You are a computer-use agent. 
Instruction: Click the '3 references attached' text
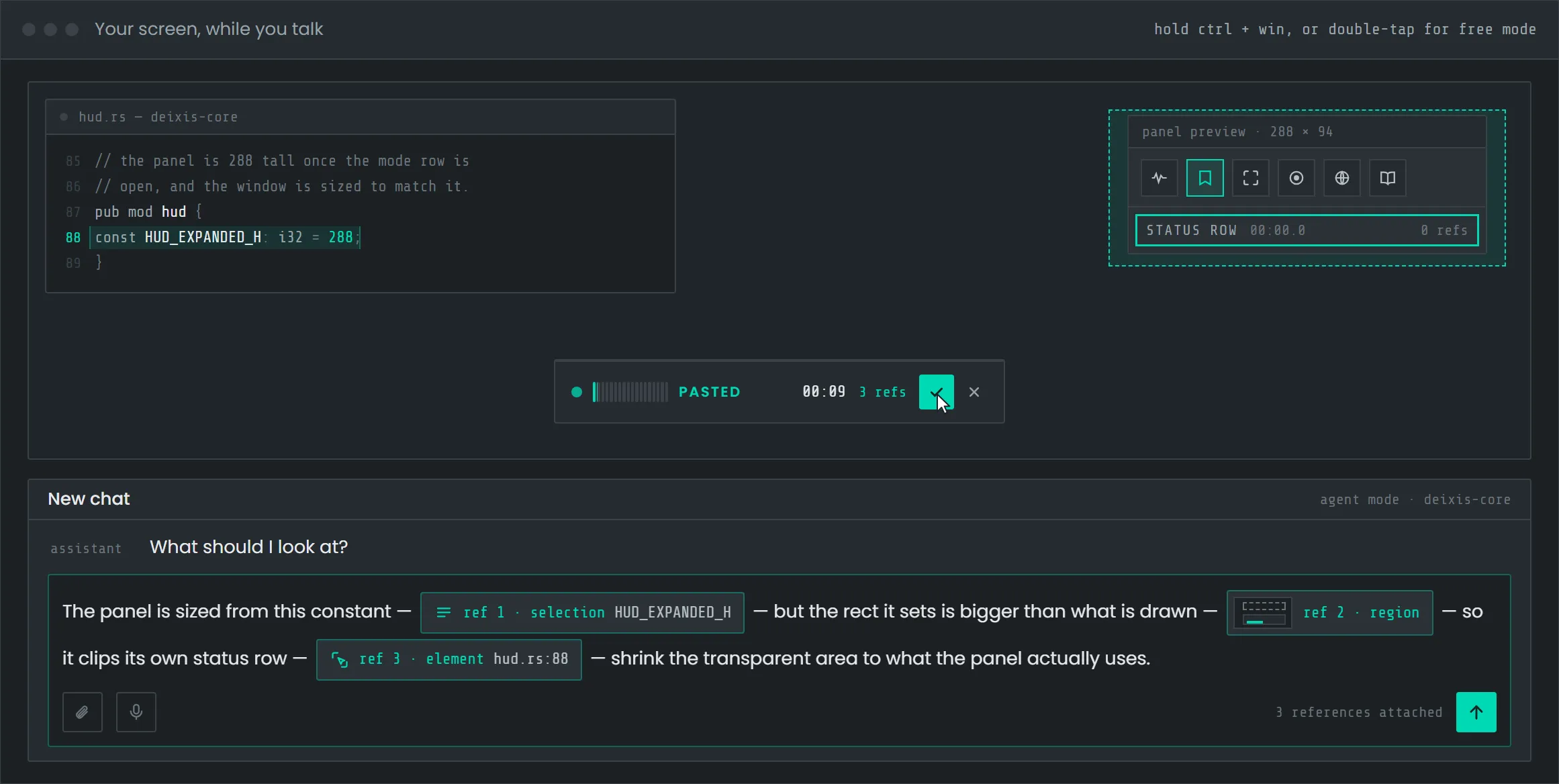coord(1359,712)
